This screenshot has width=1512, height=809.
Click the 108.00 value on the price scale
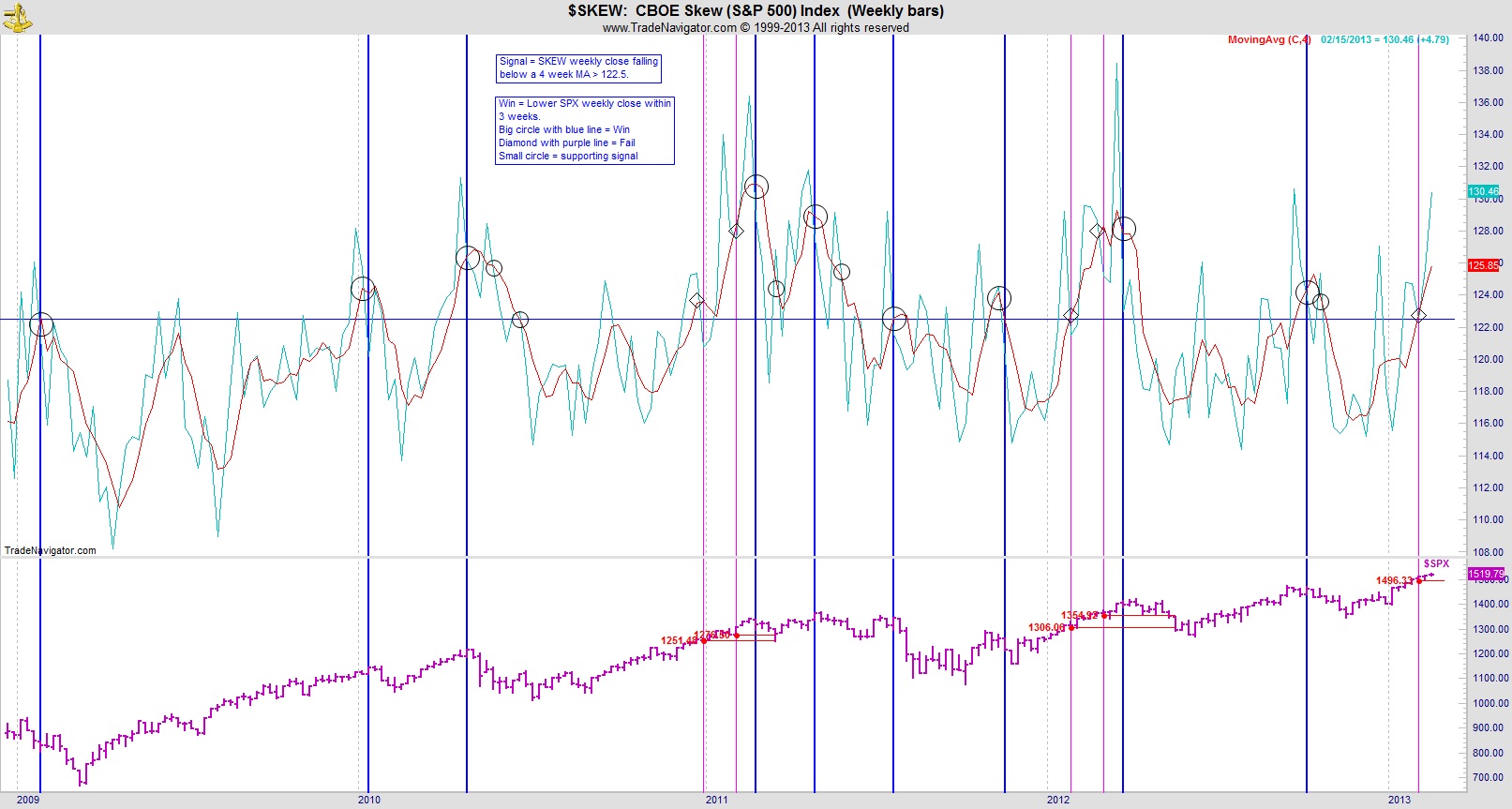pyautogui.click(x=1489, y=551)
